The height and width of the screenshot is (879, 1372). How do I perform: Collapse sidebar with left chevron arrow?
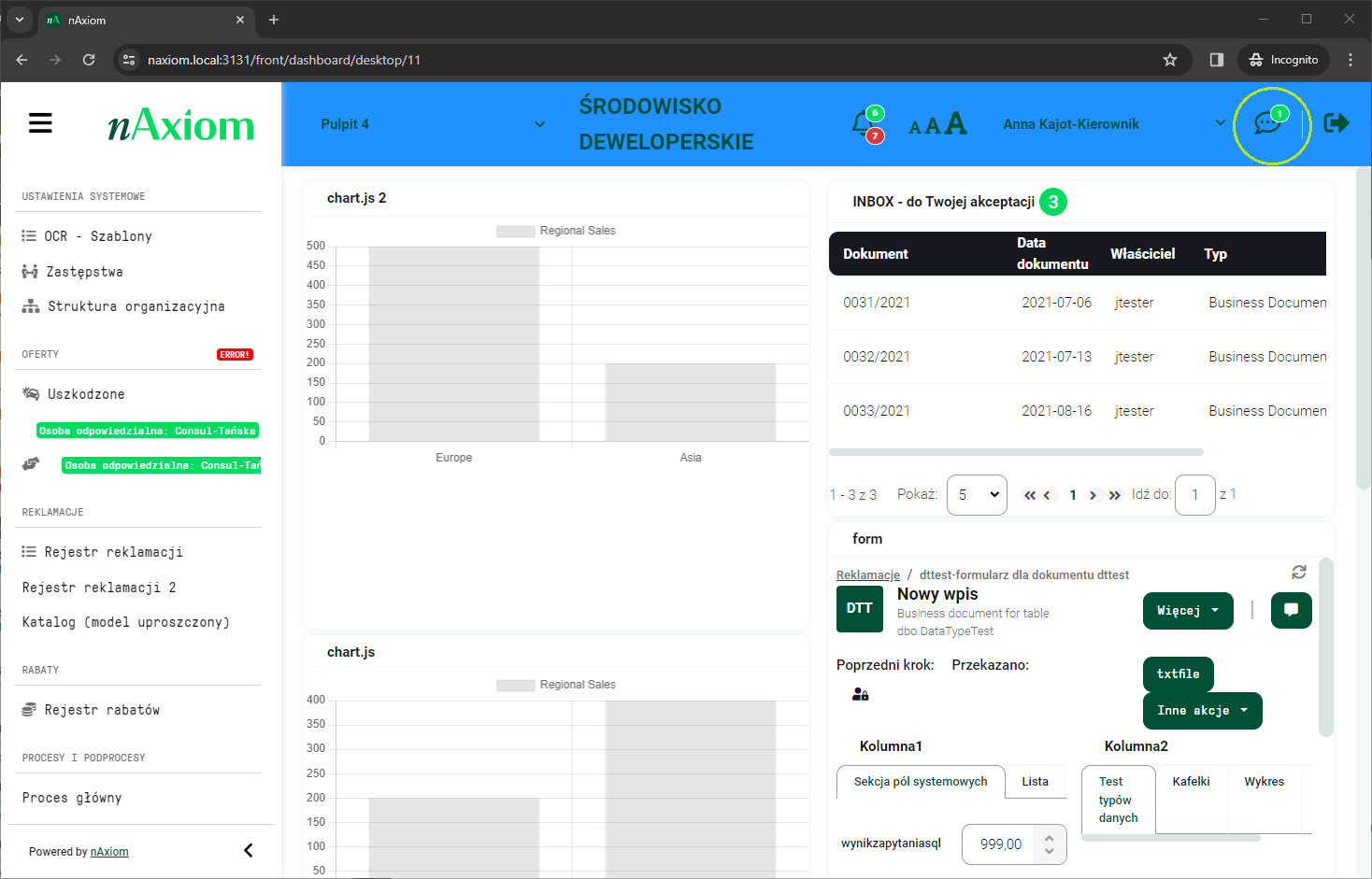tap(249, 850)
